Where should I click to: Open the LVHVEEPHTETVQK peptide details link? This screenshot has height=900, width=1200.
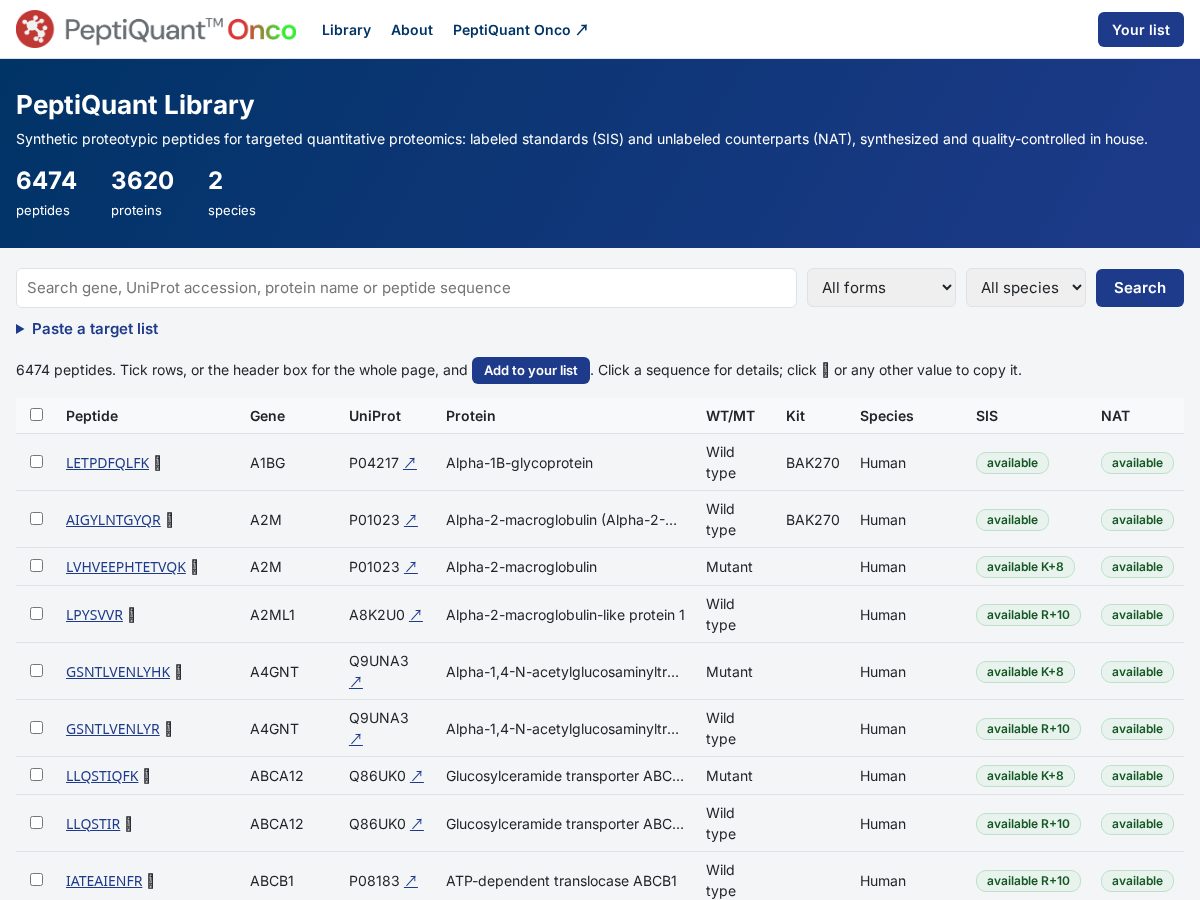(x=126, y=567)
